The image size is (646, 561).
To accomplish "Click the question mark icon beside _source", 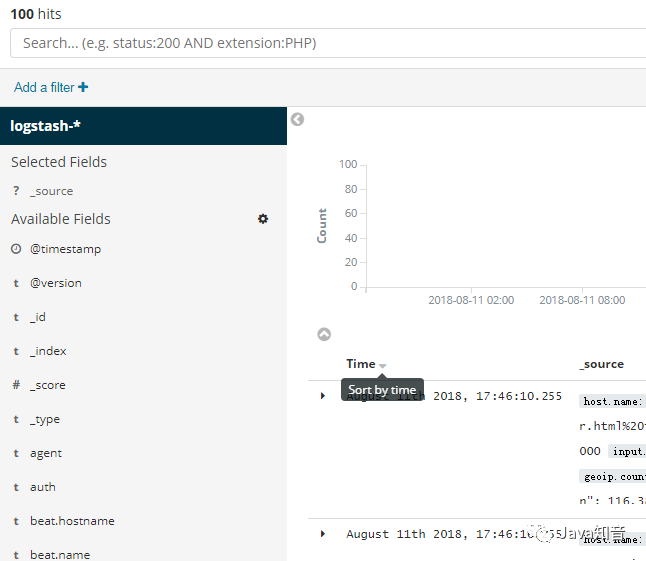I will [16, 191].
